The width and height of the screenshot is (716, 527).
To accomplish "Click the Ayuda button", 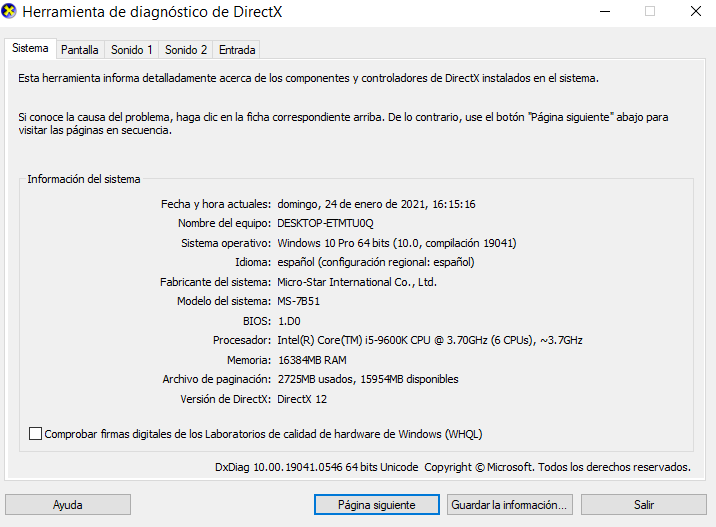I will 68,505.
